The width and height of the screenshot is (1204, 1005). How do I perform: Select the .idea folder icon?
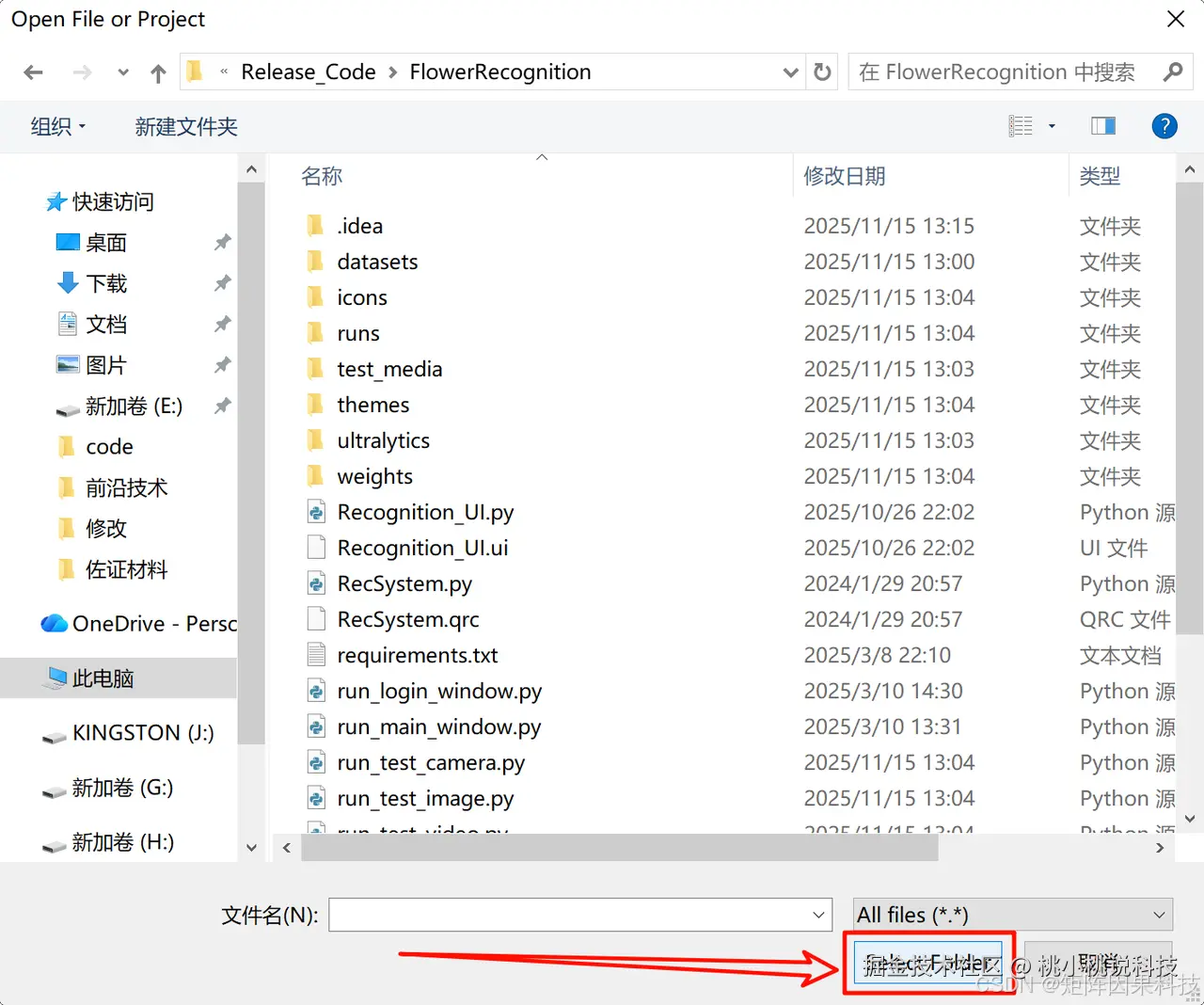click(316, 226)
